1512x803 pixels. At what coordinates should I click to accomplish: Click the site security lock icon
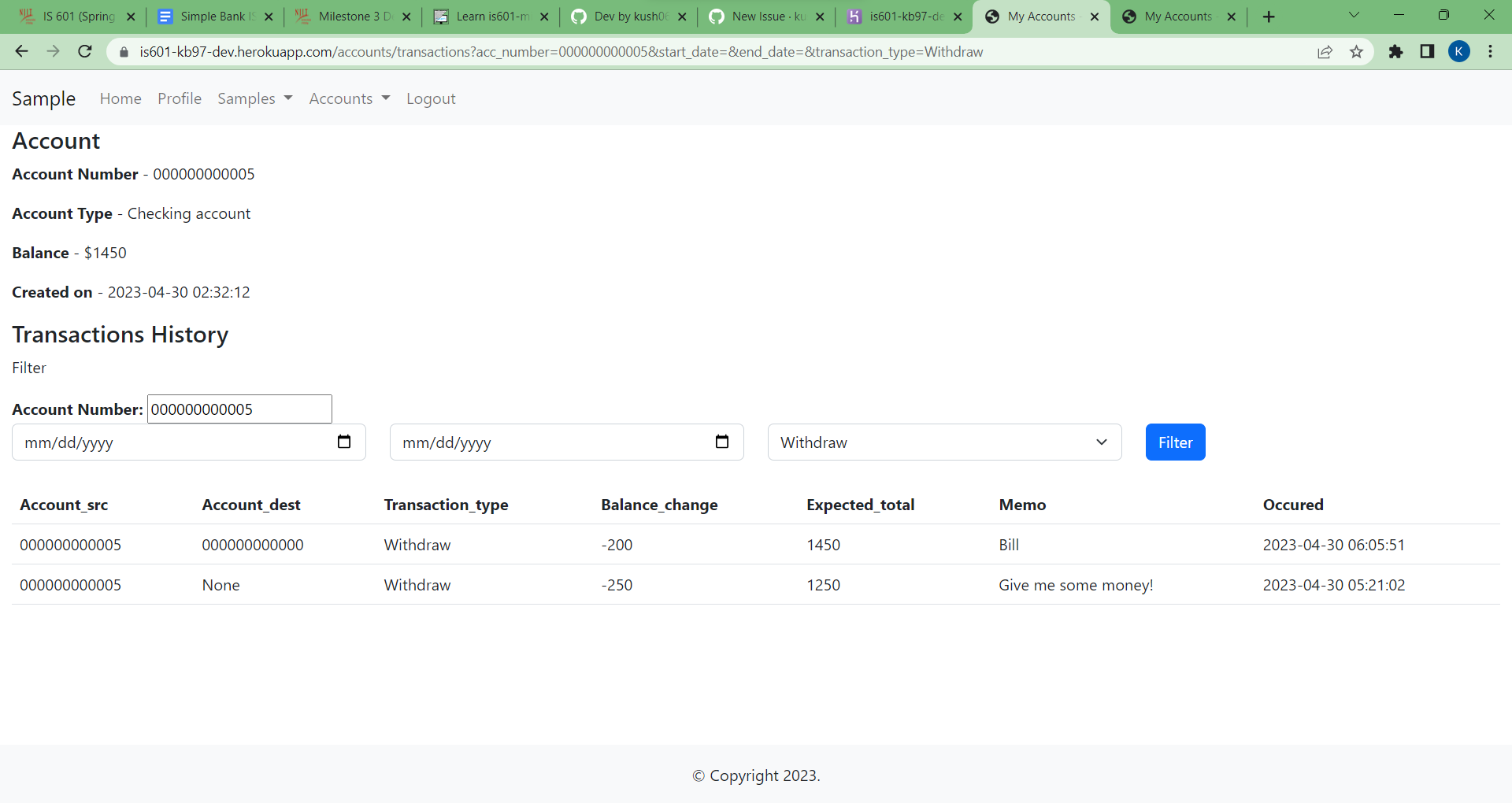point(124,51)
